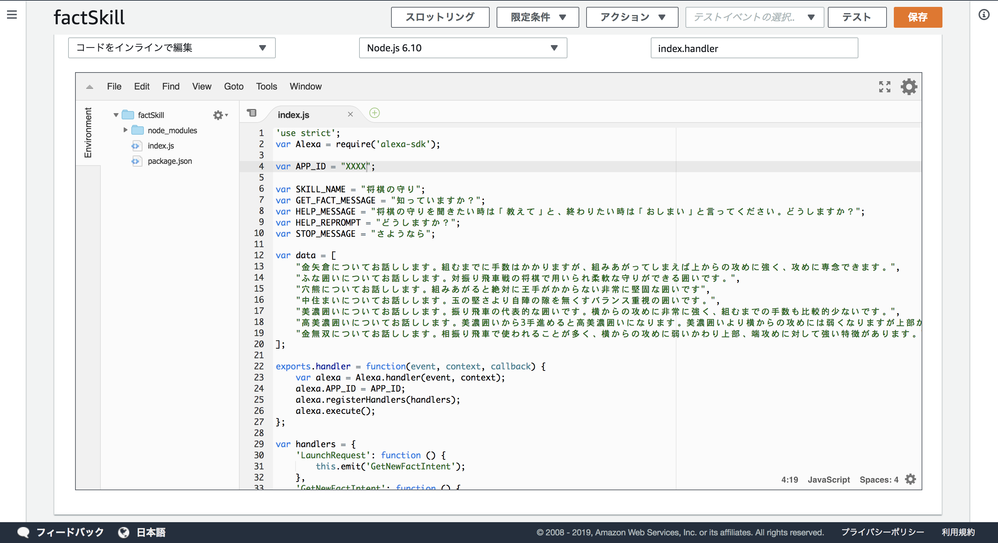Click the exports.handler code line
Screen dimensions: 998x543
(x=411, y=366)
